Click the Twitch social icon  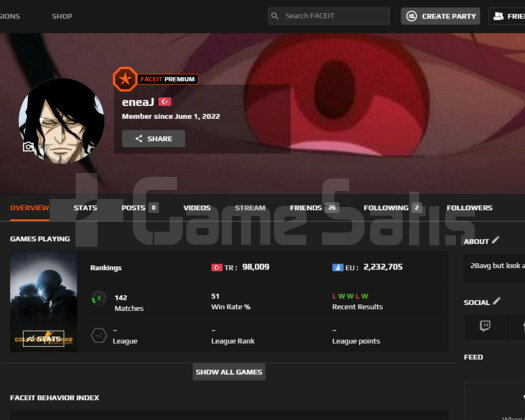click(x=485, y=326)
